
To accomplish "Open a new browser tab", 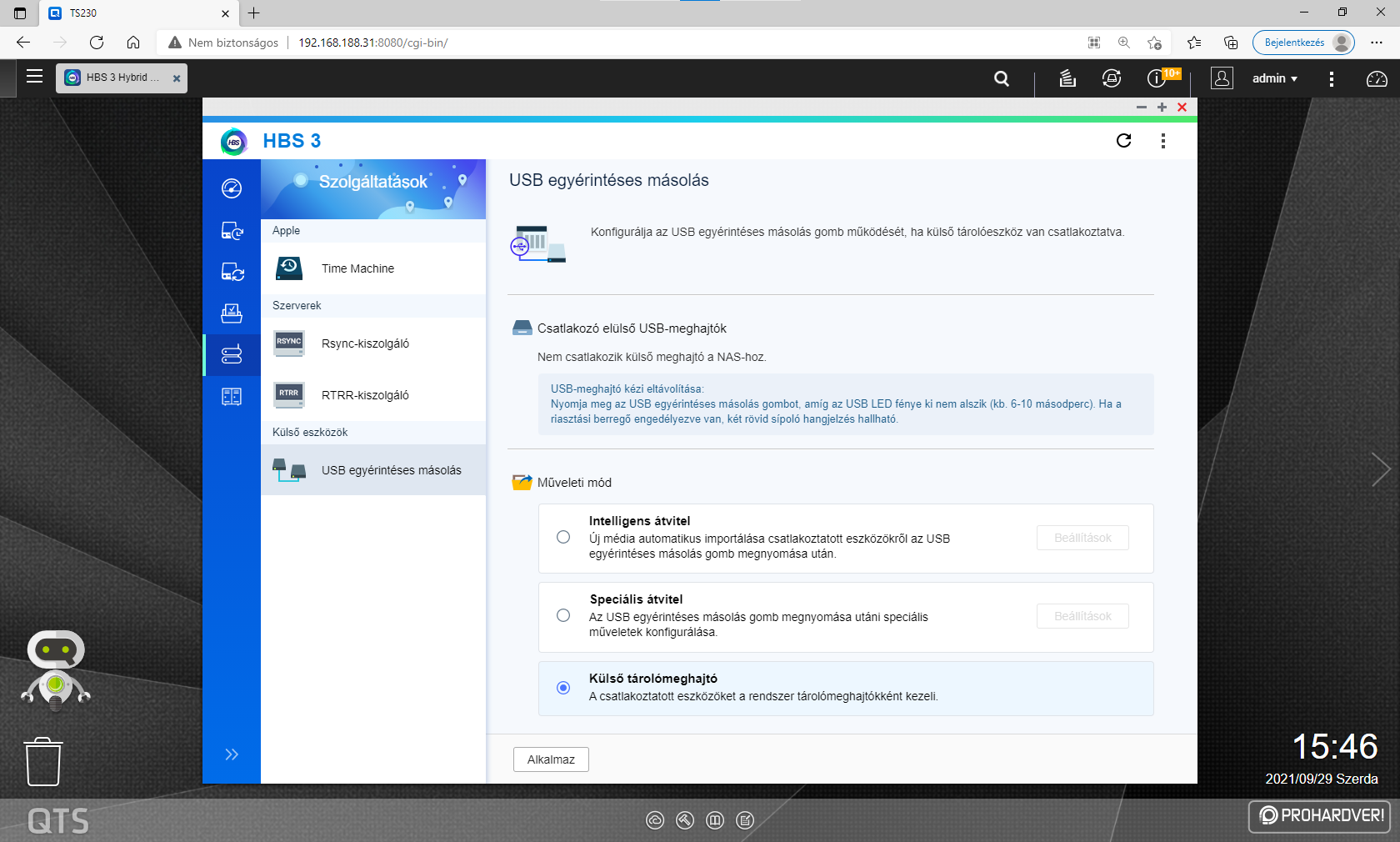I will pyautogui.click(x=254, y=13).
